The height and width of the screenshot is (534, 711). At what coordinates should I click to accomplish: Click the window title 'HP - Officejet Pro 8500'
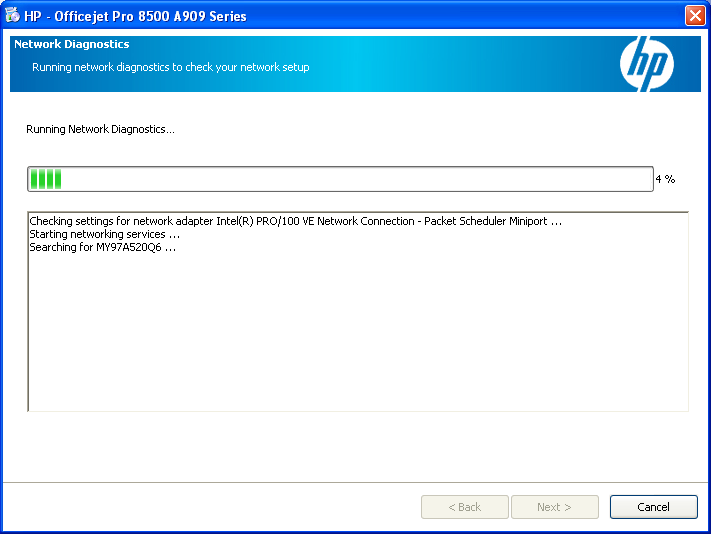coord(135,16)
